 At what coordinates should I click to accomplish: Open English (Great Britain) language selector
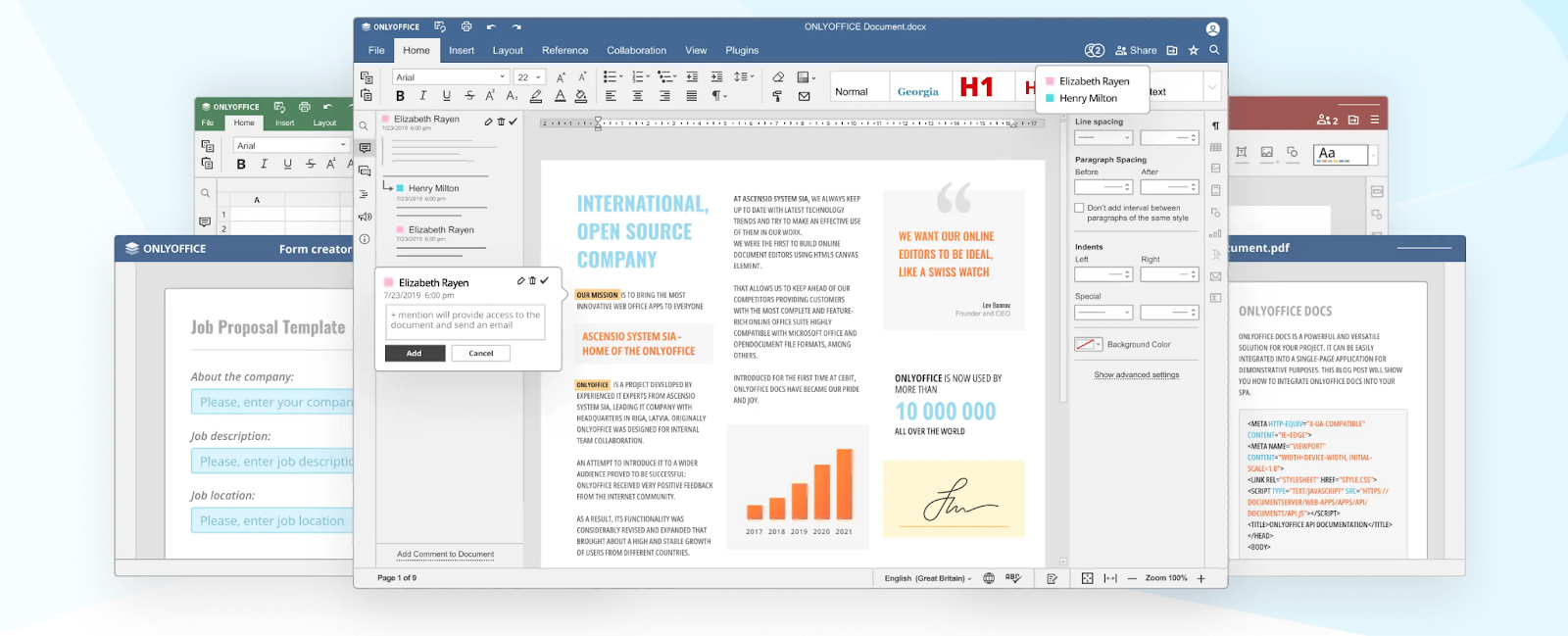(927, 578)
